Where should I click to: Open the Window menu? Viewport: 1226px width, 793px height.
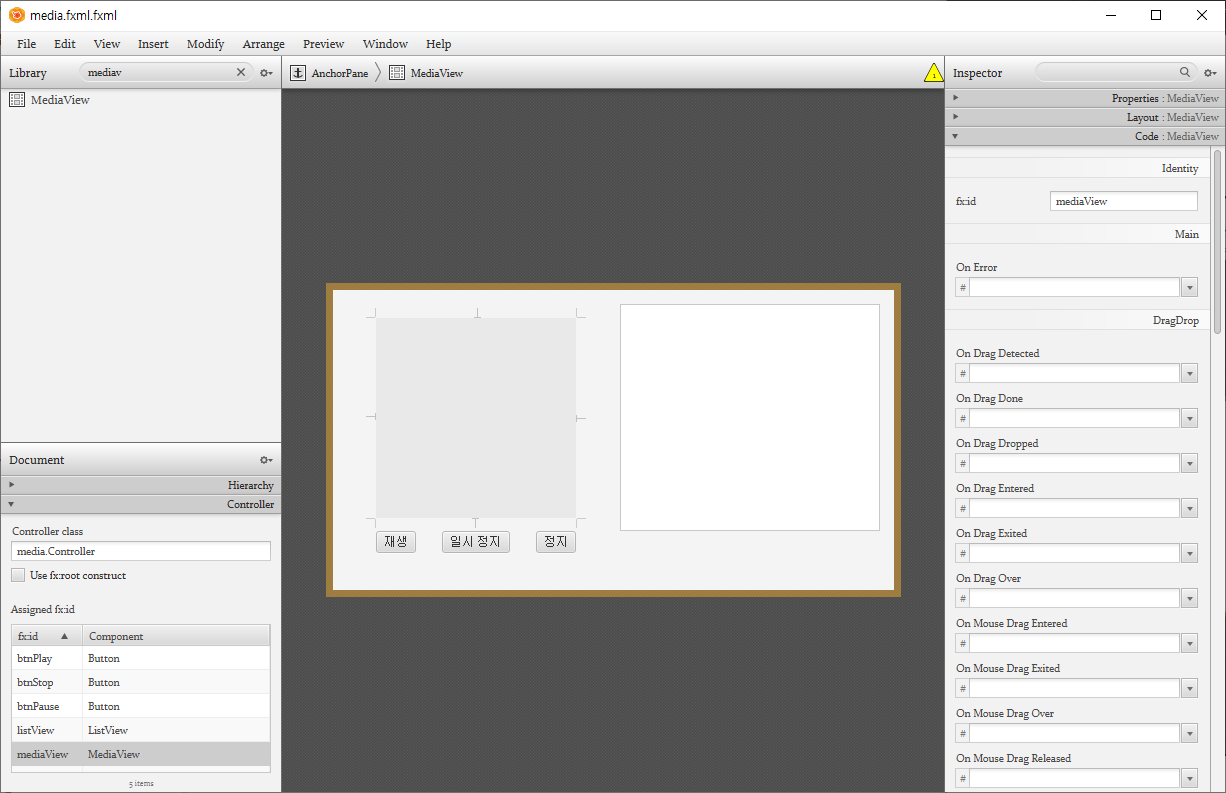(x=385, y=44)
